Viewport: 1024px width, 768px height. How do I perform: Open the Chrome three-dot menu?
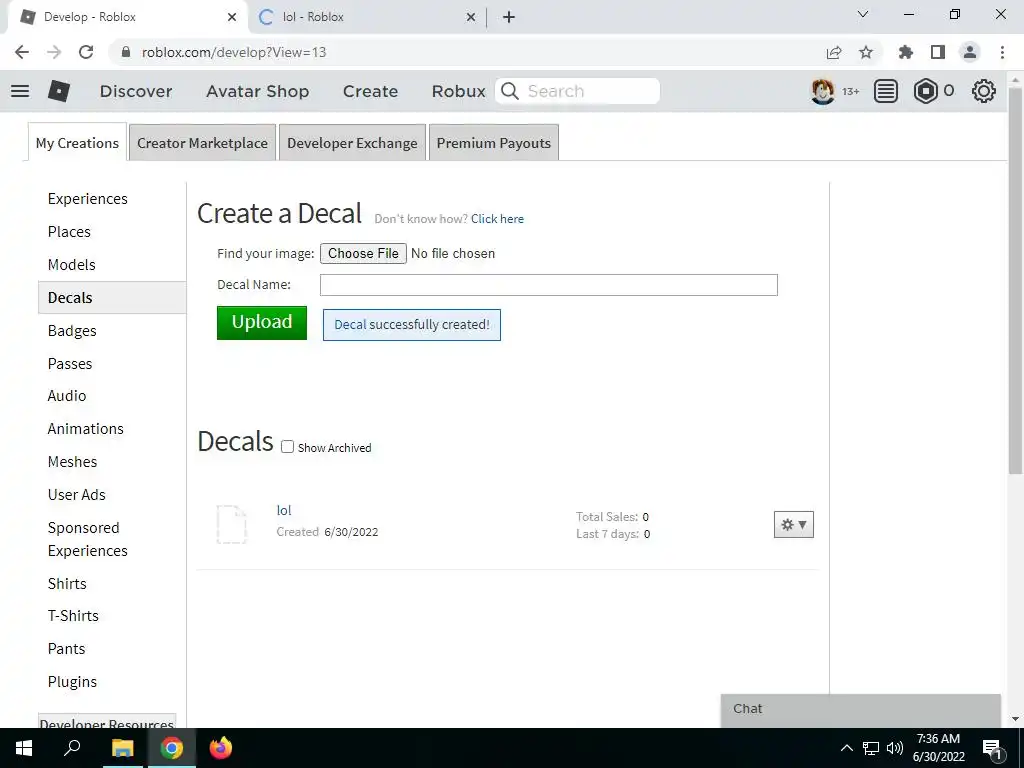[1002, 52]
